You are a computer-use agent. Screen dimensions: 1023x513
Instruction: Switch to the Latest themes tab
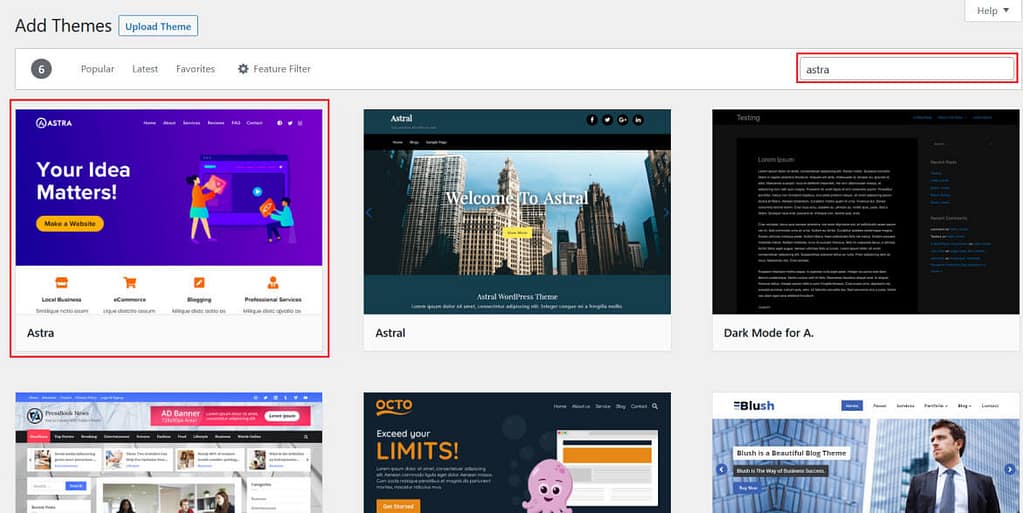point(145,69)
